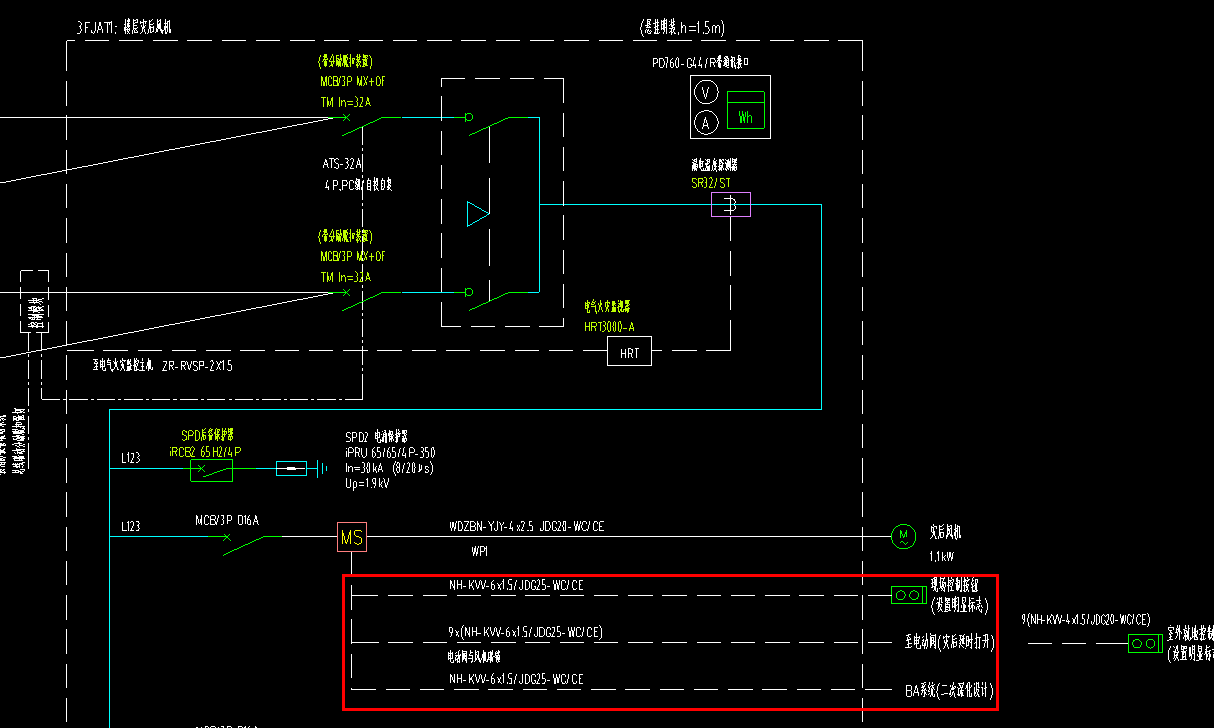Select the "HRT3000-A" text

(x=609, y=326)
